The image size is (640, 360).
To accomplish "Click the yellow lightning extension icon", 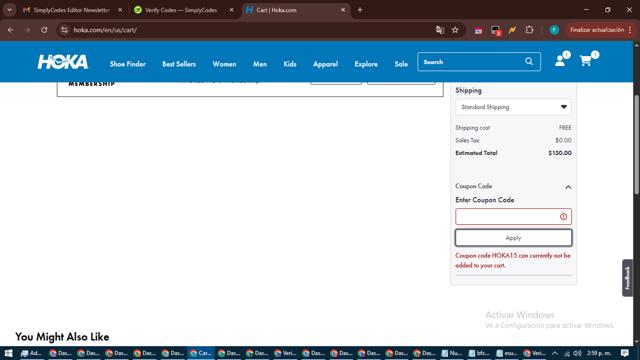I will (512, 30).
